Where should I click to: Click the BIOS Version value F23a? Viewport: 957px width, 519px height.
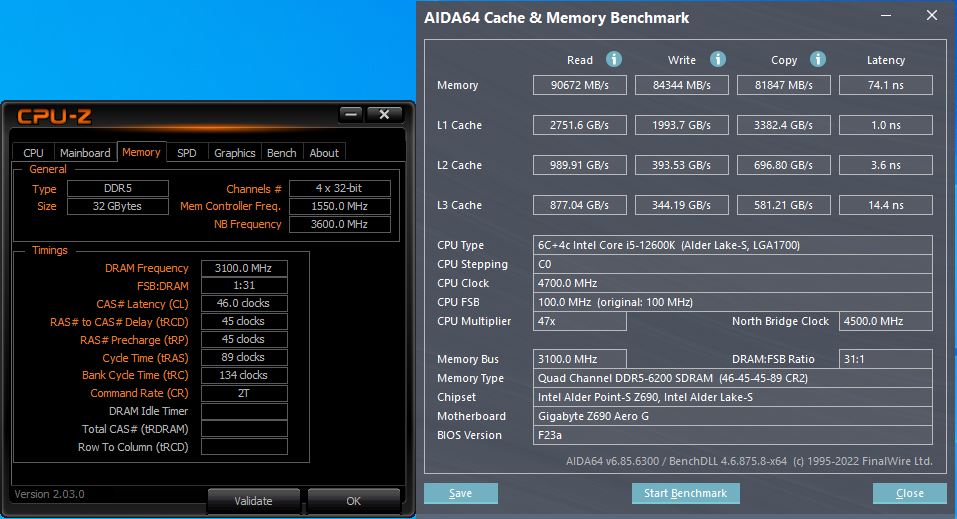(x=732, y=435)
